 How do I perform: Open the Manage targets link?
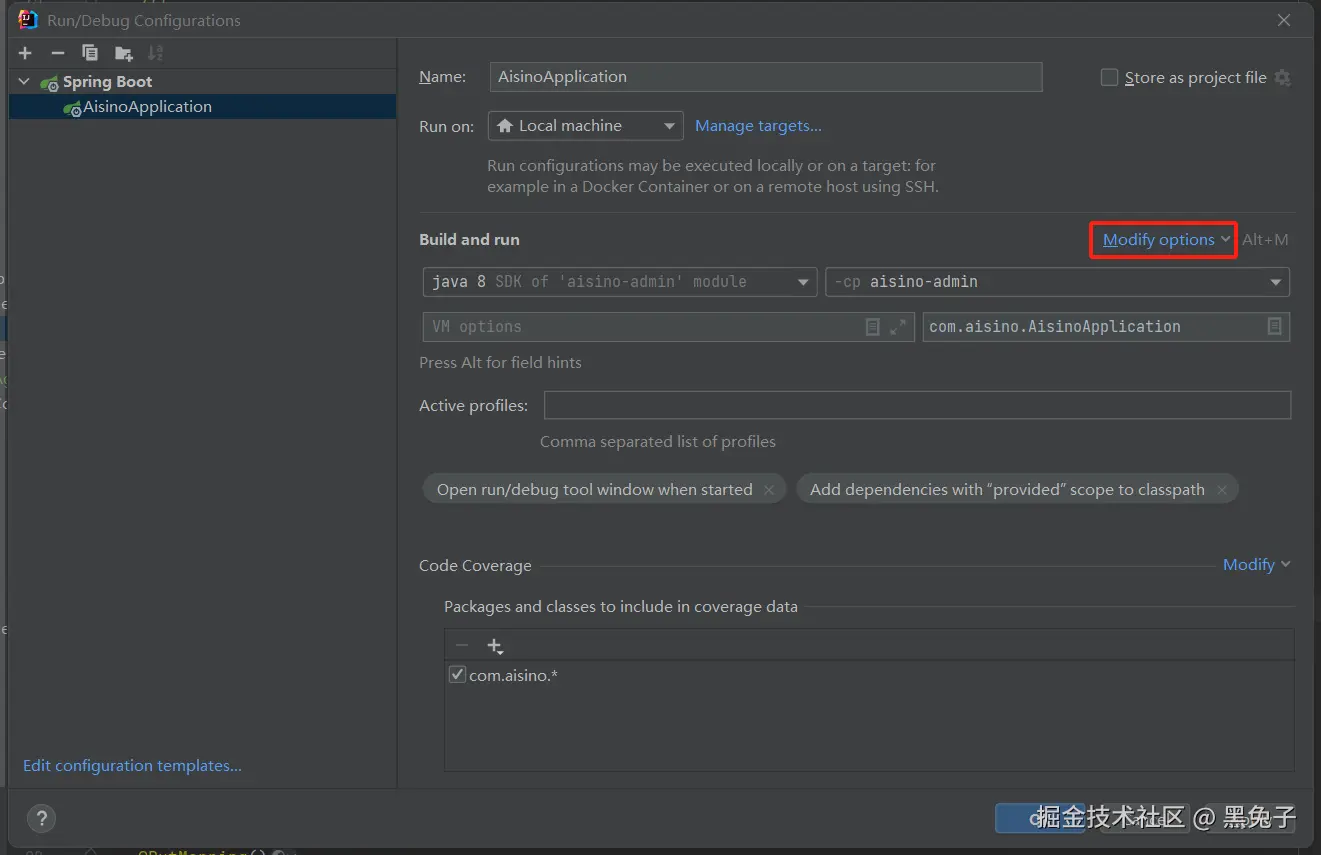pos(758,126)
